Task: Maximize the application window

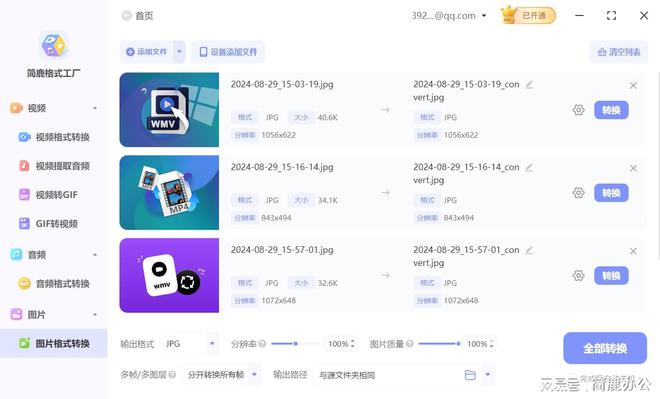Action: [612, 16]
